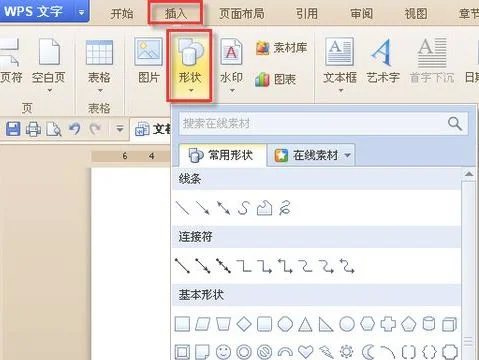
Task: Open the 素材库 material library
Action: (281, 48)
